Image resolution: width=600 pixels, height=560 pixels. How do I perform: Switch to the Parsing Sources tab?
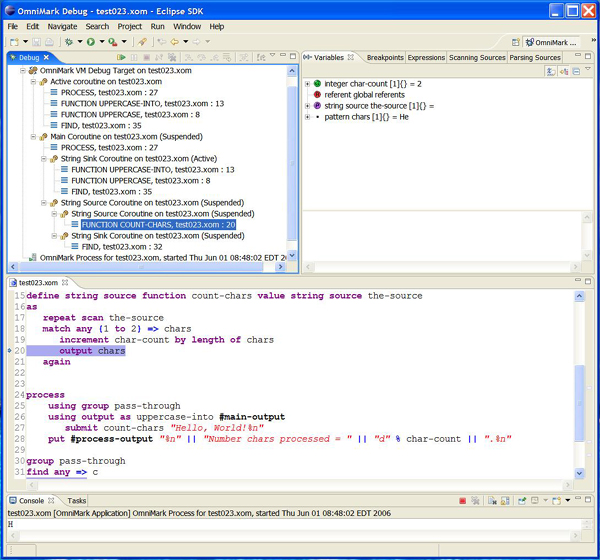coord(535,57)
